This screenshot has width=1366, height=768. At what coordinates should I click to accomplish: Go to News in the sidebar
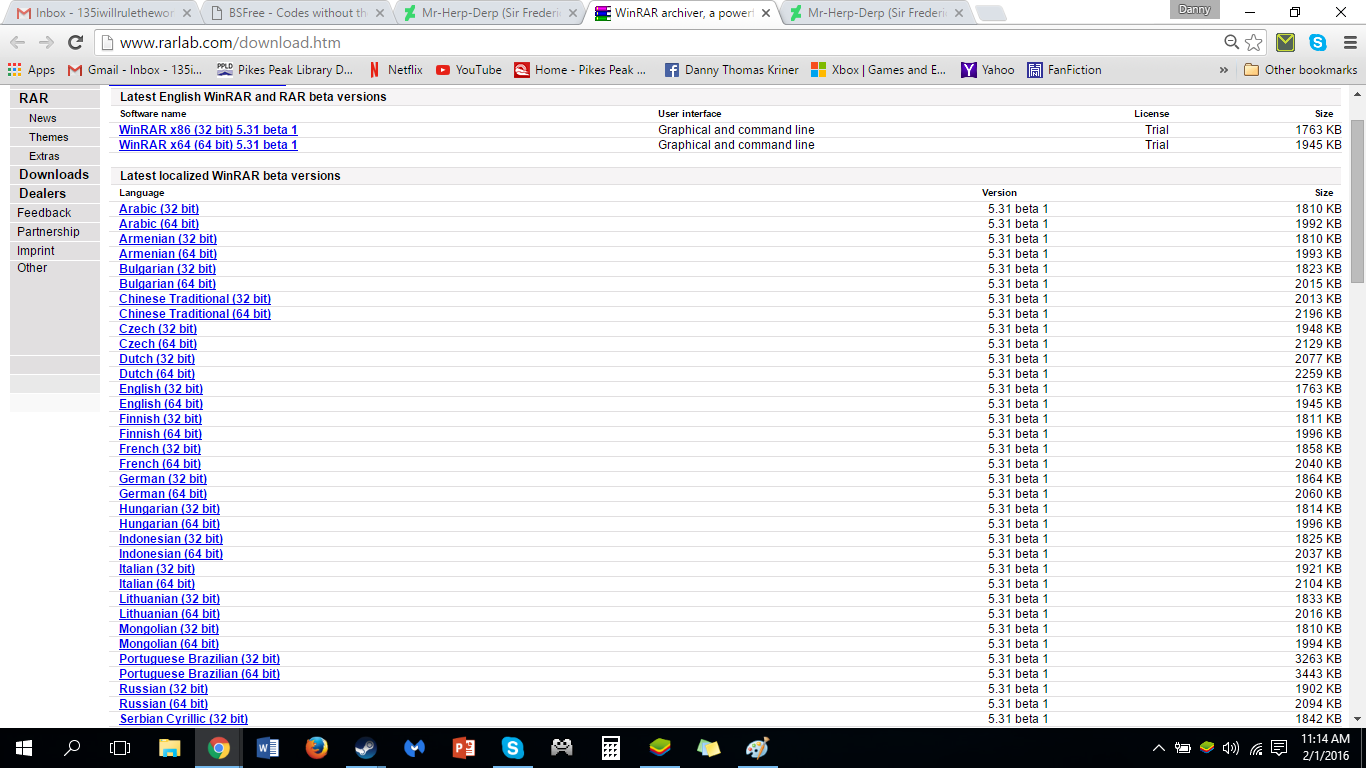(43, 118)
